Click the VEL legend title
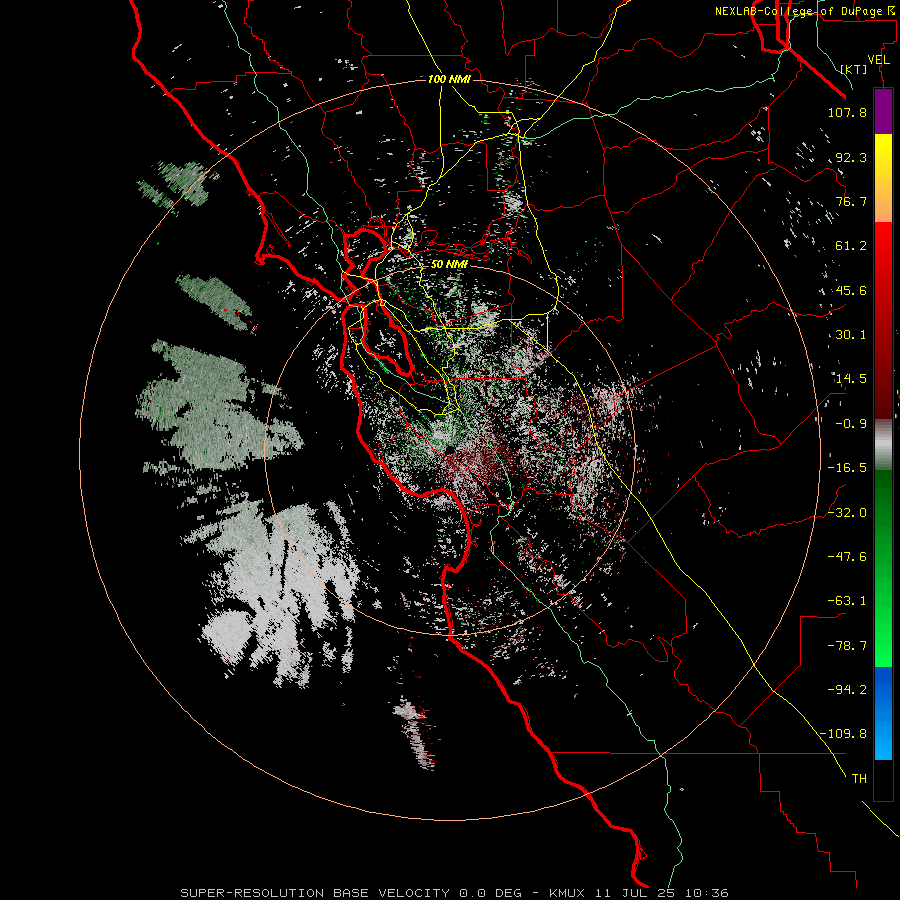 coord(878,60)
